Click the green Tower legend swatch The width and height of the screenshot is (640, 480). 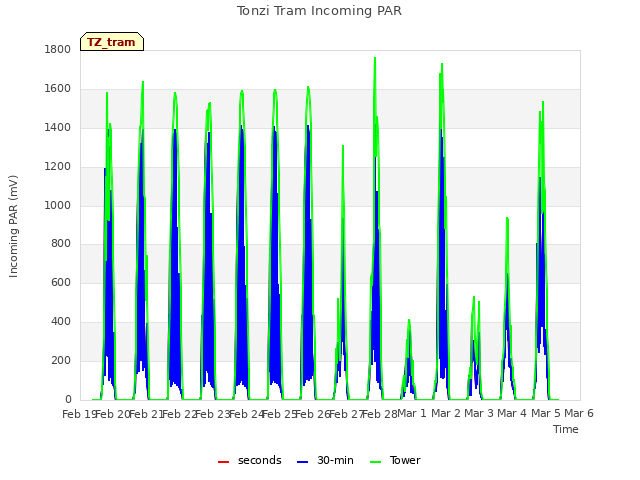[375, 462]
